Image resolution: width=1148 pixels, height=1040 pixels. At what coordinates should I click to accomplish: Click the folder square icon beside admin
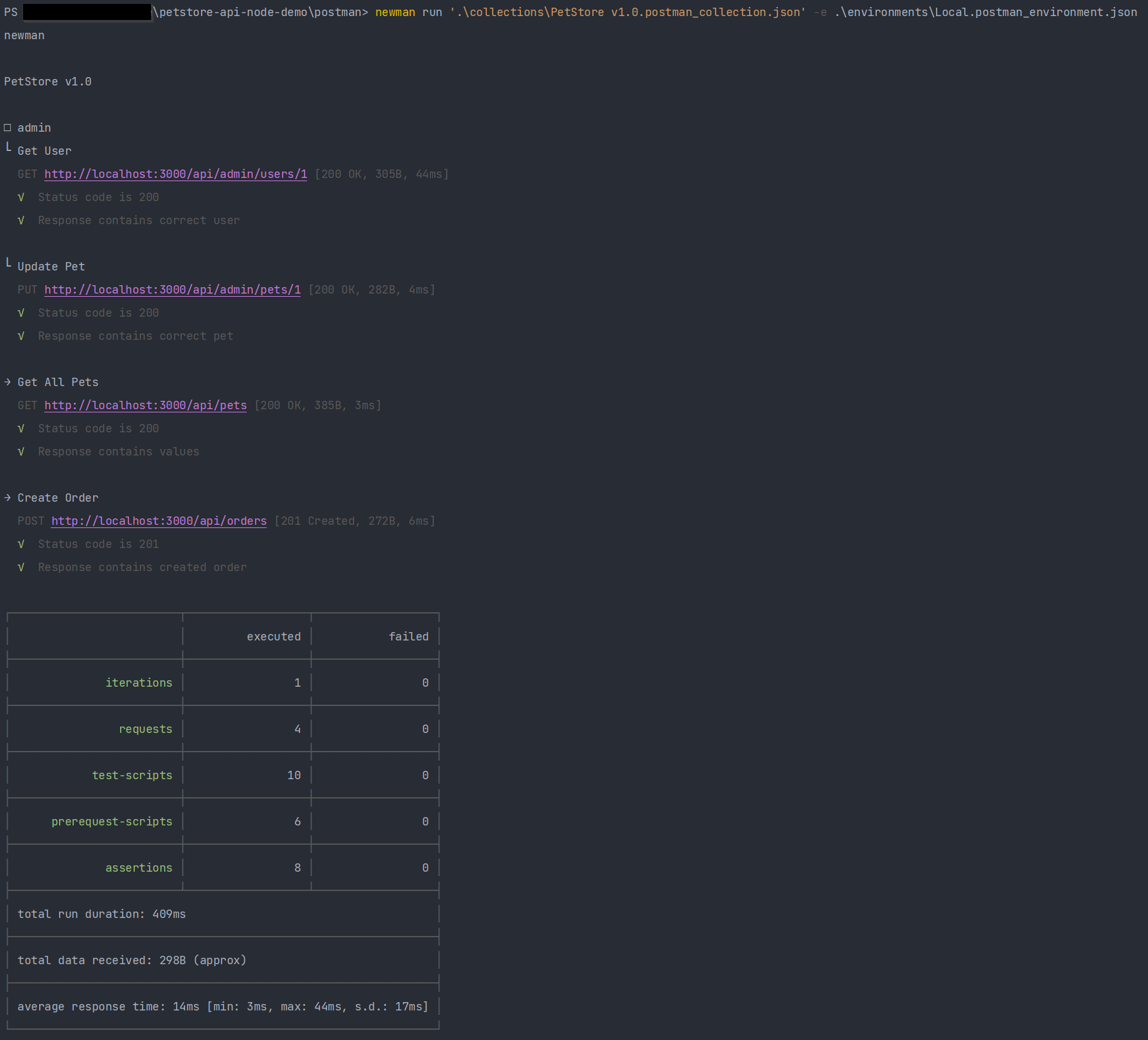click(8, 128)
